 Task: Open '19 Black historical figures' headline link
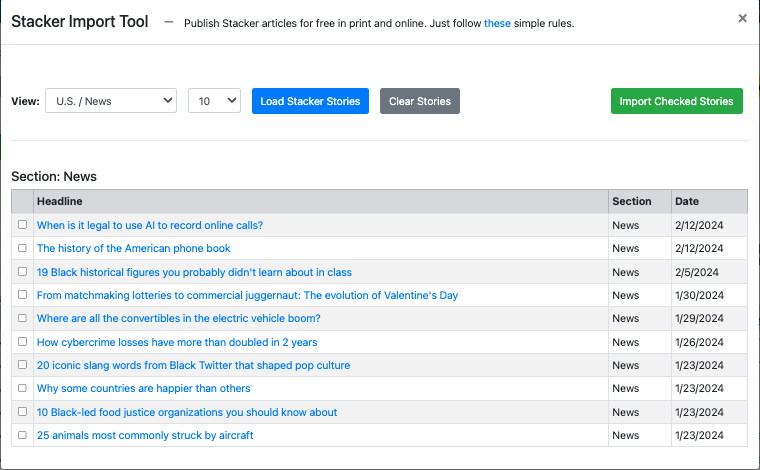[x=194, y=272]
